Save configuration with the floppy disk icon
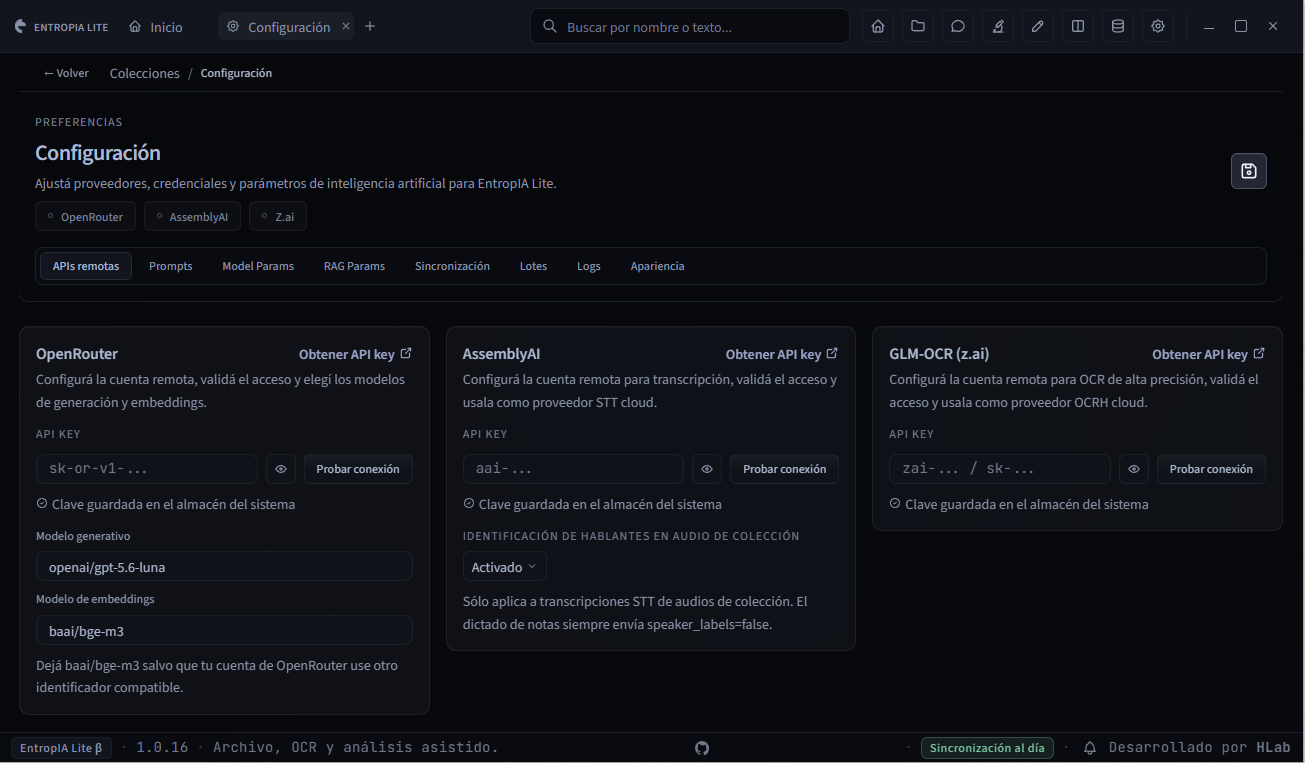Screen dimensions: 1305x763 click(1249, 171)
